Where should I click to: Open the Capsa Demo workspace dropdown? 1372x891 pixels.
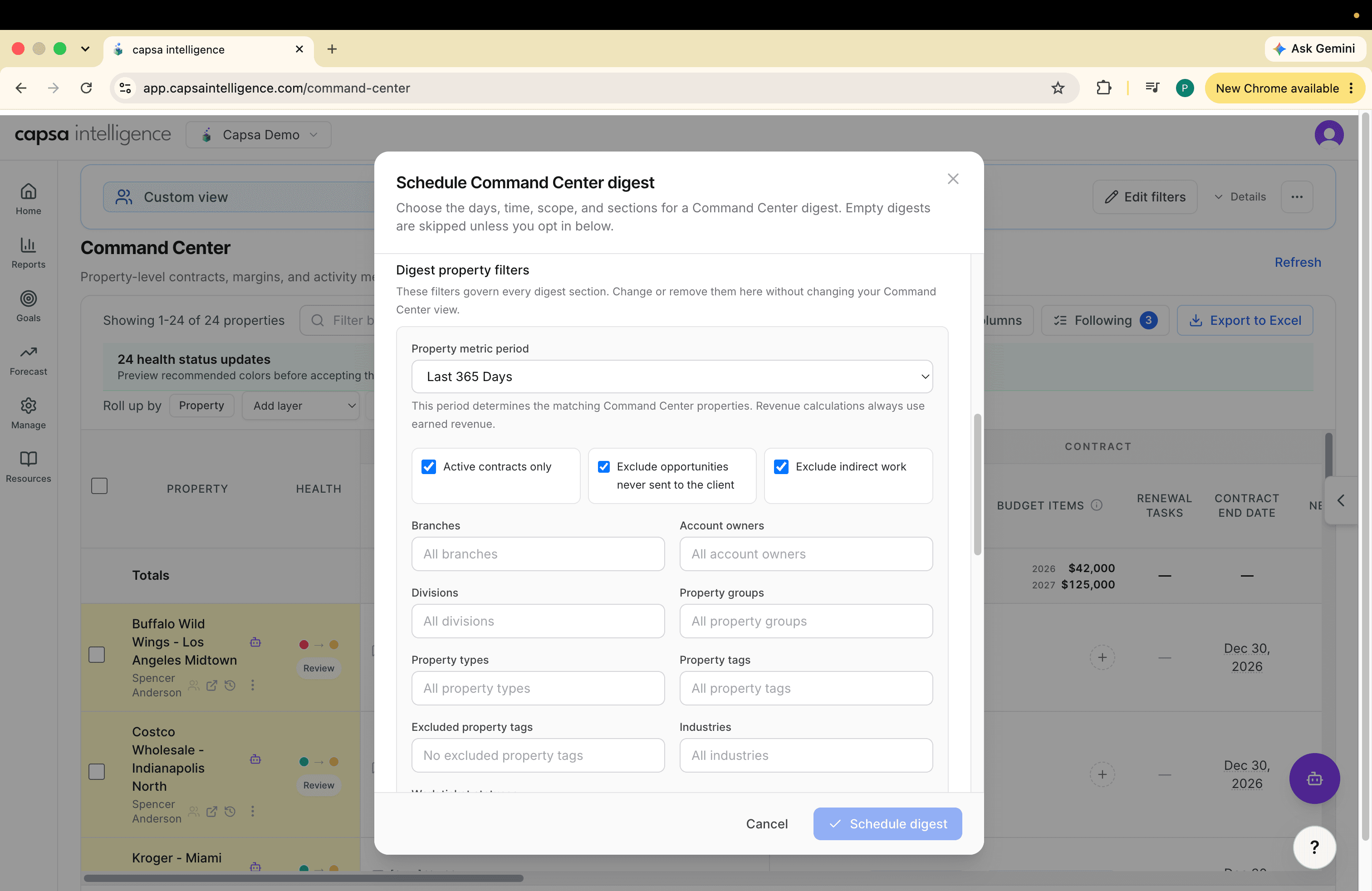(x=258, y=134)
